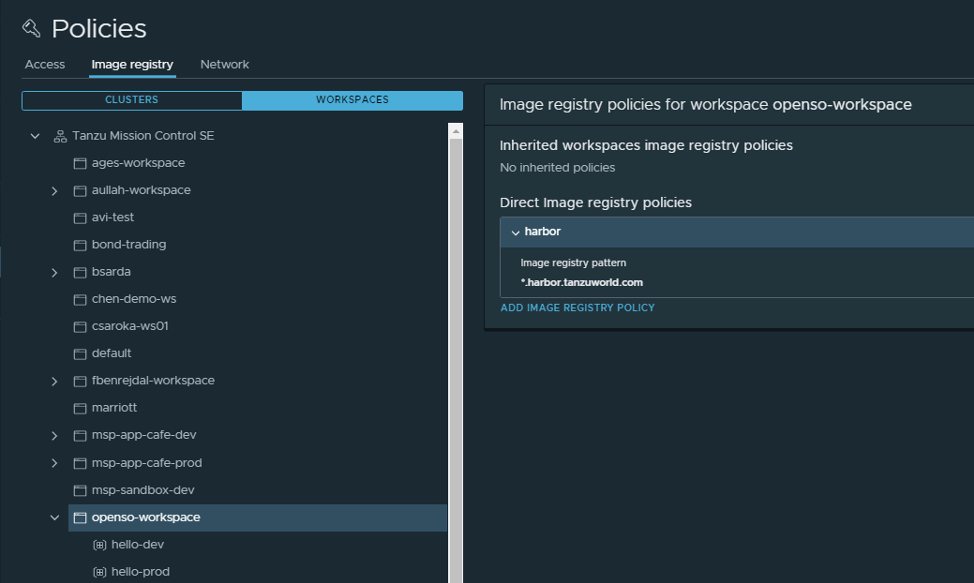Click the hello-prod namespace icon
The height and width of the screenshot is (583, 974).
tap(99, 572)
